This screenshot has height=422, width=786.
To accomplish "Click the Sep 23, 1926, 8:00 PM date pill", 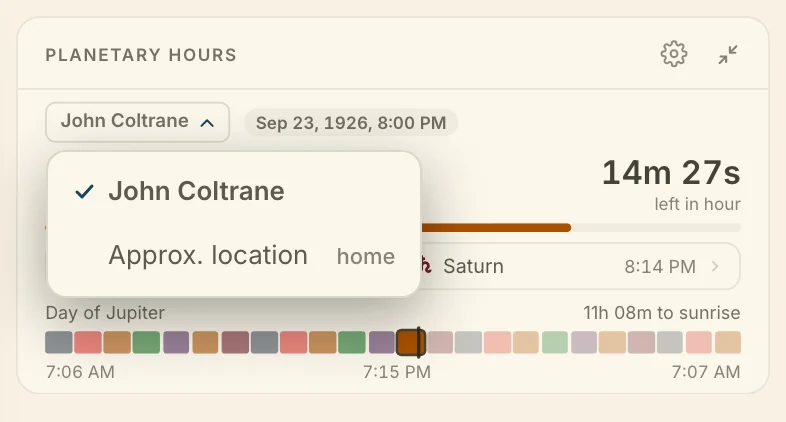I will pyautogui.click(x=351, y=123).
